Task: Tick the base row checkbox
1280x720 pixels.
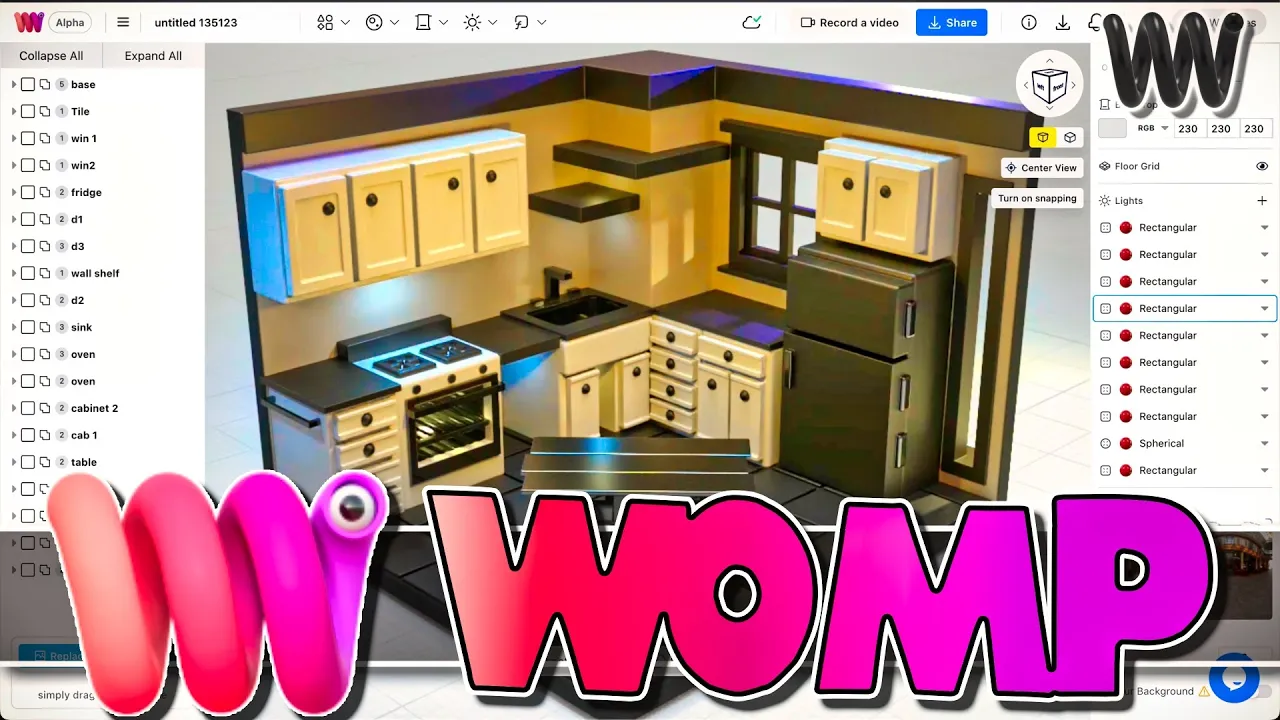Action: [28, 84]
